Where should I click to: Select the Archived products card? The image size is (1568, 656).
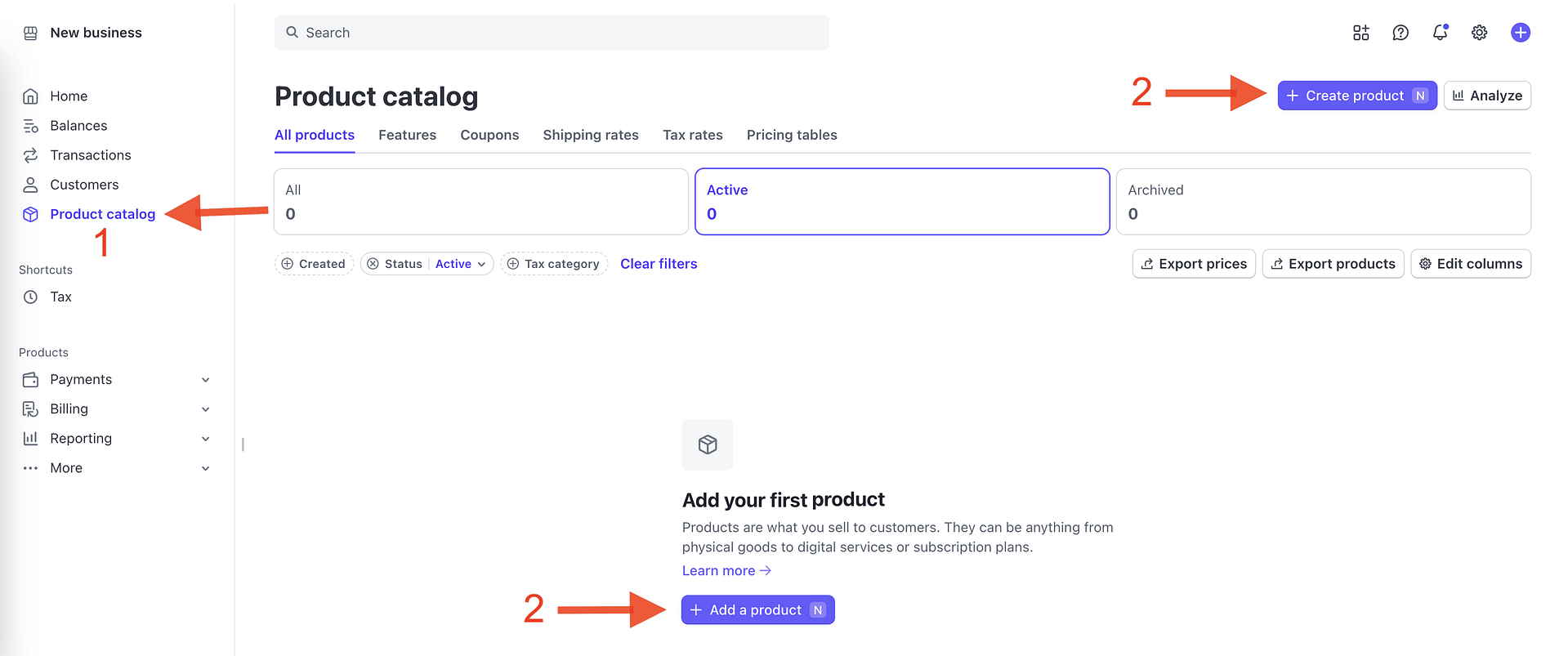[x=1322, y=202]
